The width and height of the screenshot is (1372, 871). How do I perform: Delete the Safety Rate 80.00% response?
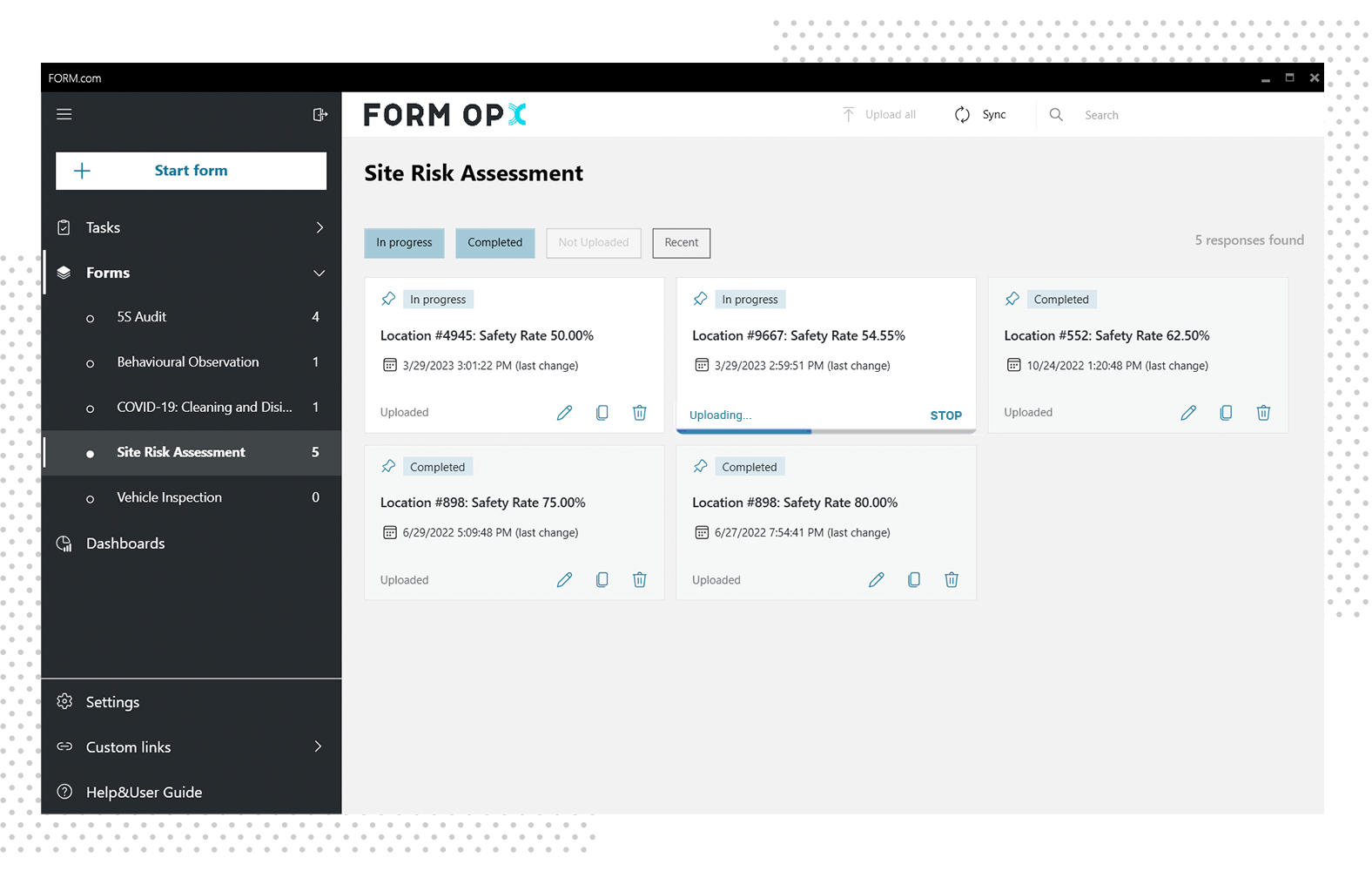click(952, 580)
